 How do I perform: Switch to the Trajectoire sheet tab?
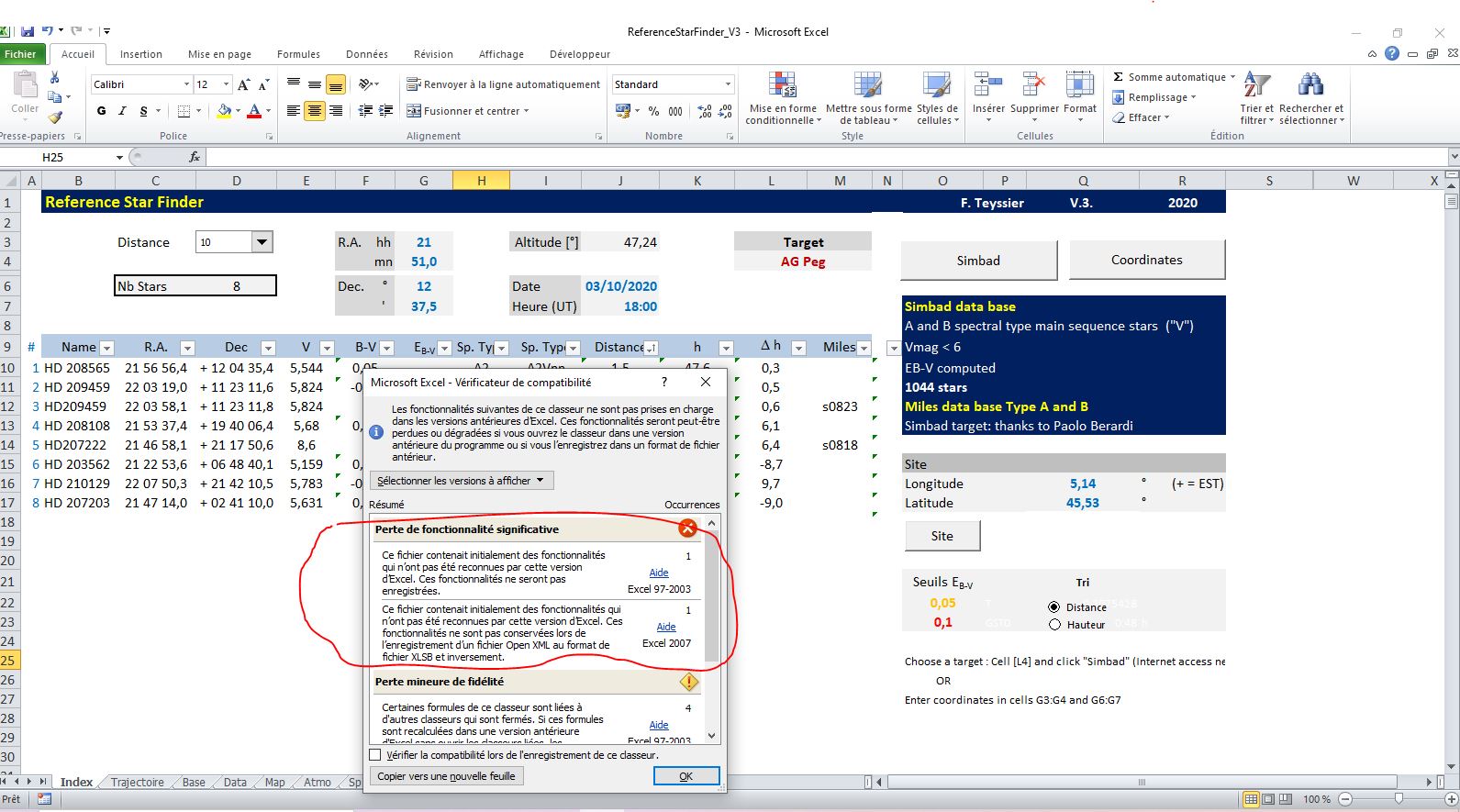click(137, 783)
